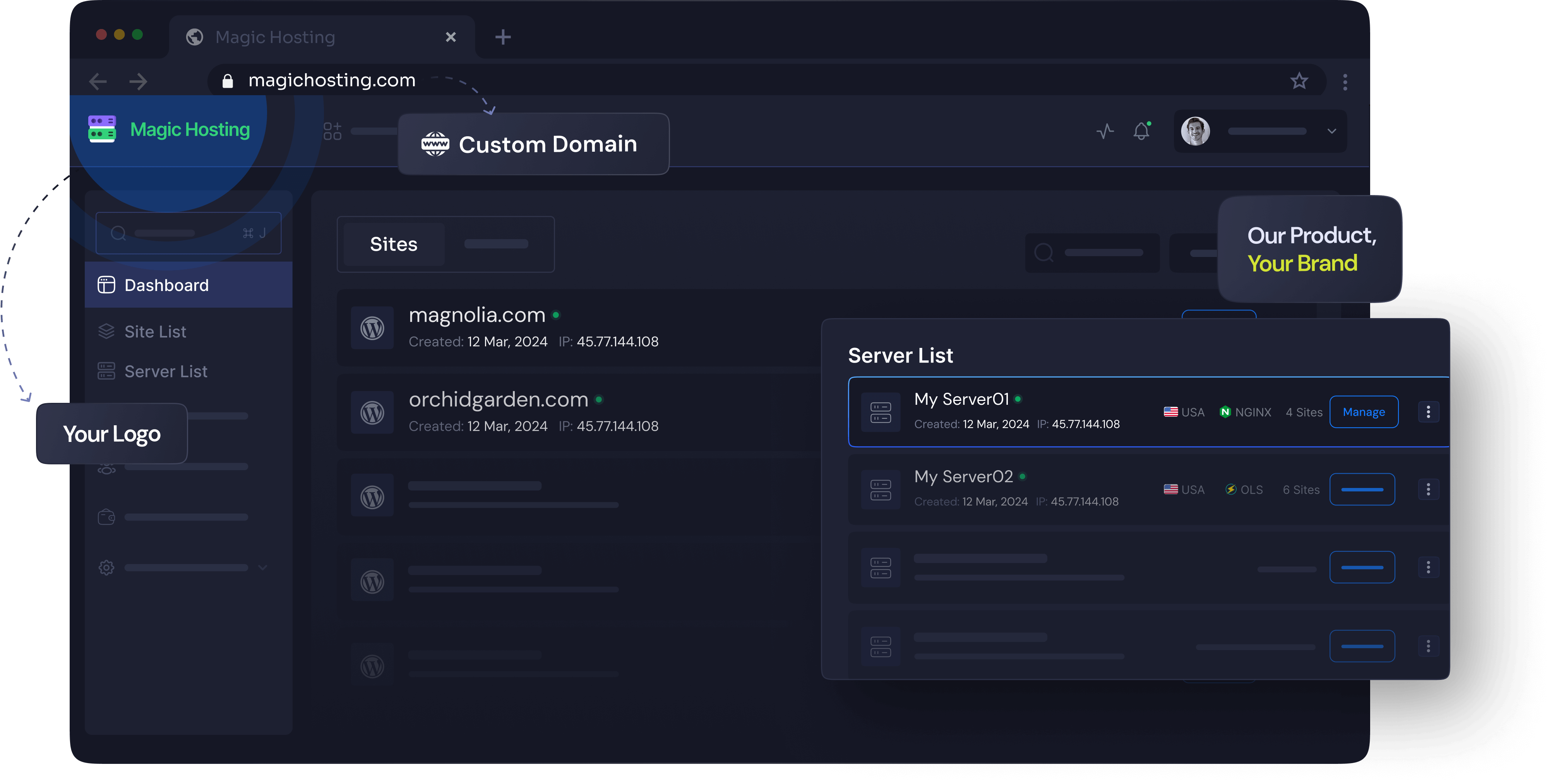Open the activity monitor pulse icon

(x=1106, y=131)
